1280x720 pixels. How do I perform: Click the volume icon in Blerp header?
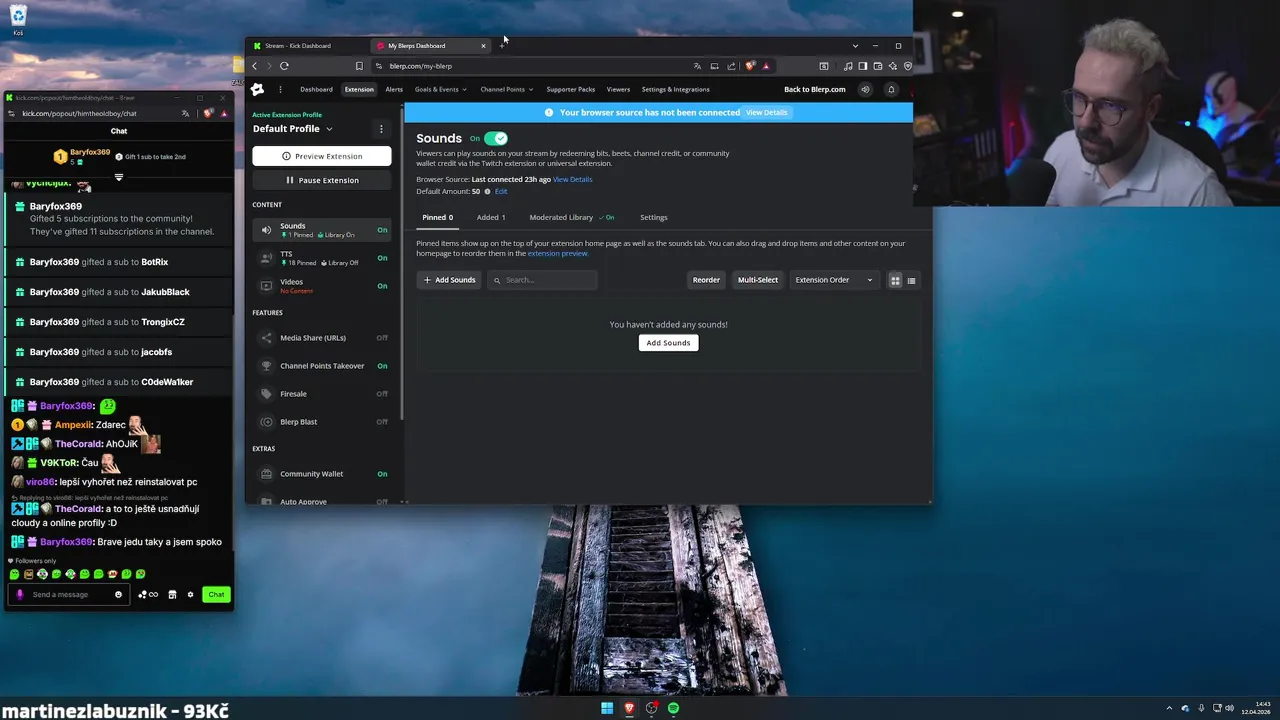click(865, 89)
